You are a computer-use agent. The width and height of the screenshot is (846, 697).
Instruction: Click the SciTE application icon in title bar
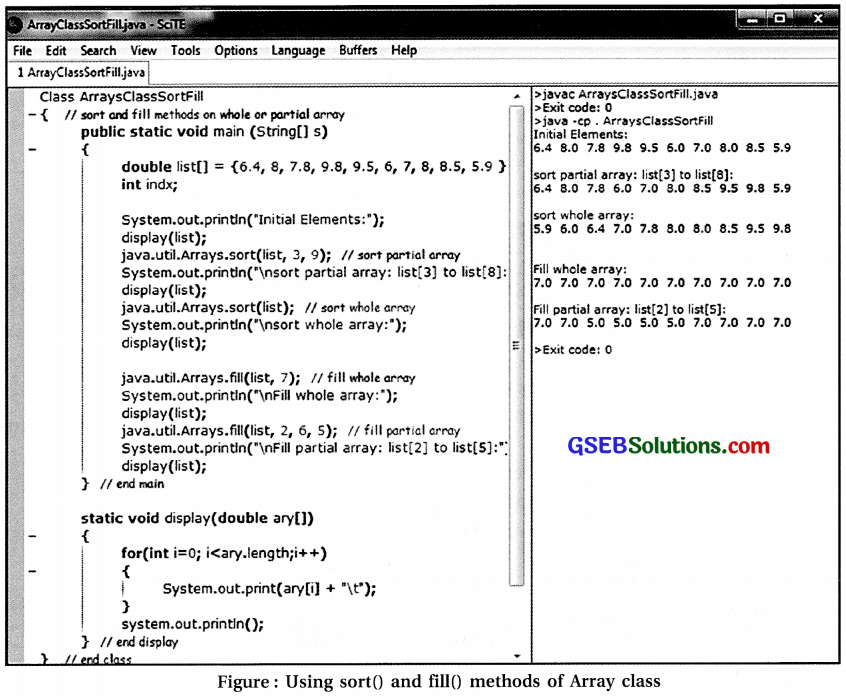point(17,22)
